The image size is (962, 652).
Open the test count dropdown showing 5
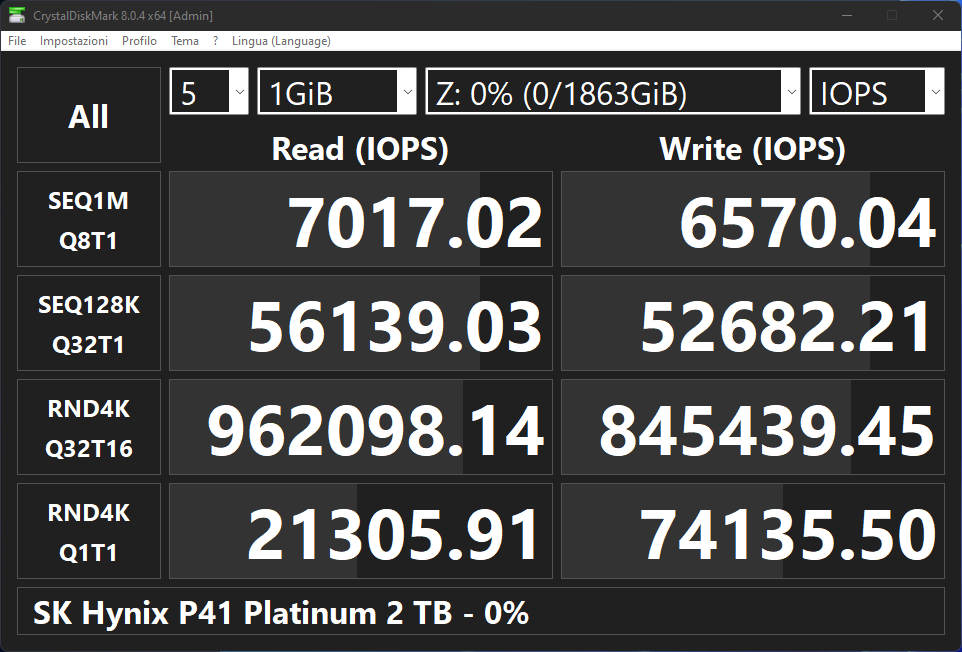[x=209, y=93]
